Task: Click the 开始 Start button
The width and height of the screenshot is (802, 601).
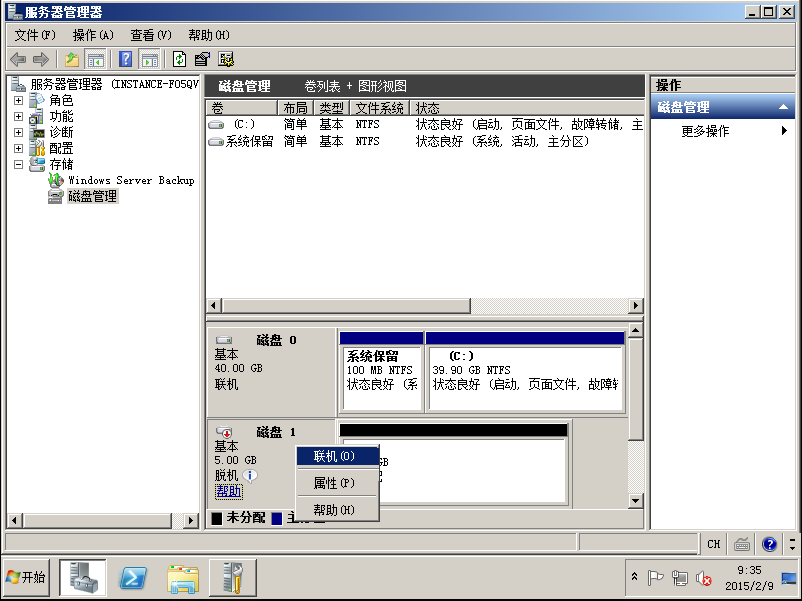Action: point(27,577)
